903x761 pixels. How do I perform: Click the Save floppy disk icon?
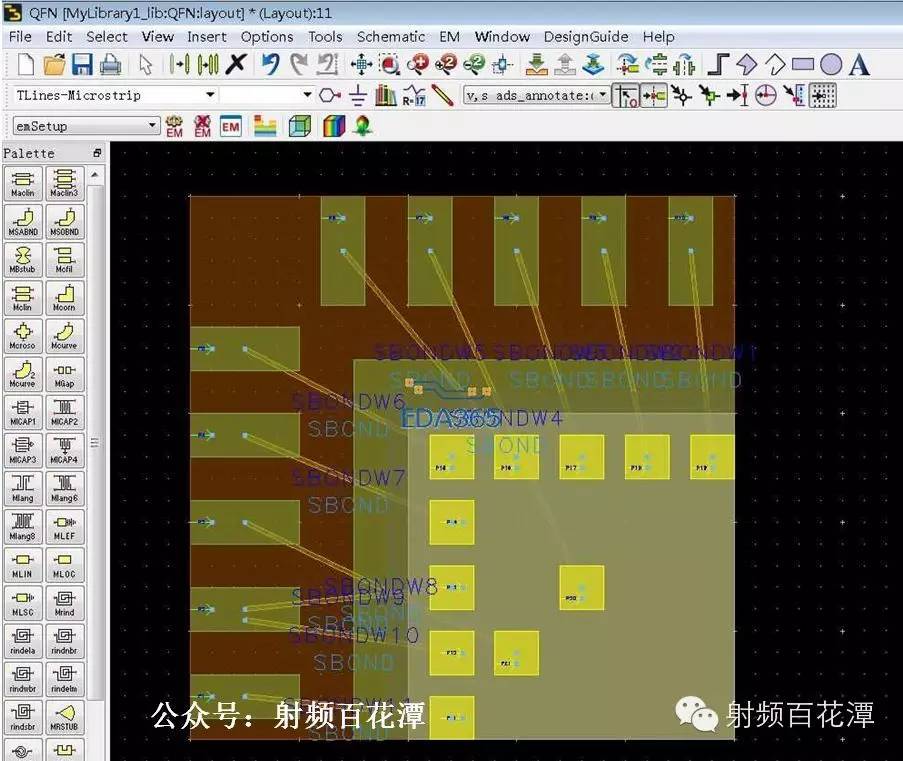[82, 64]
